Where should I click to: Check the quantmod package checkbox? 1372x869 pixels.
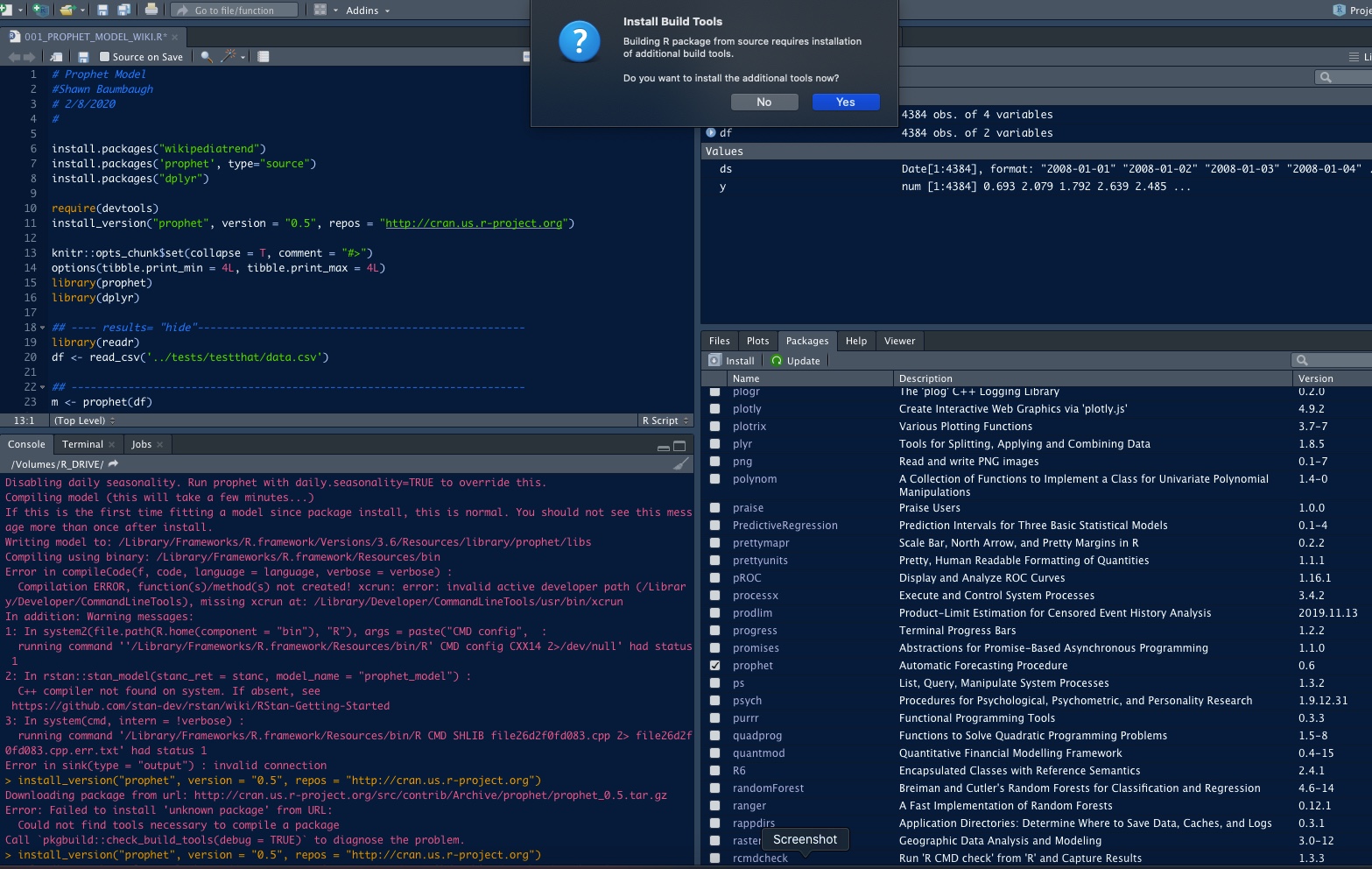[x=715, y=752]
